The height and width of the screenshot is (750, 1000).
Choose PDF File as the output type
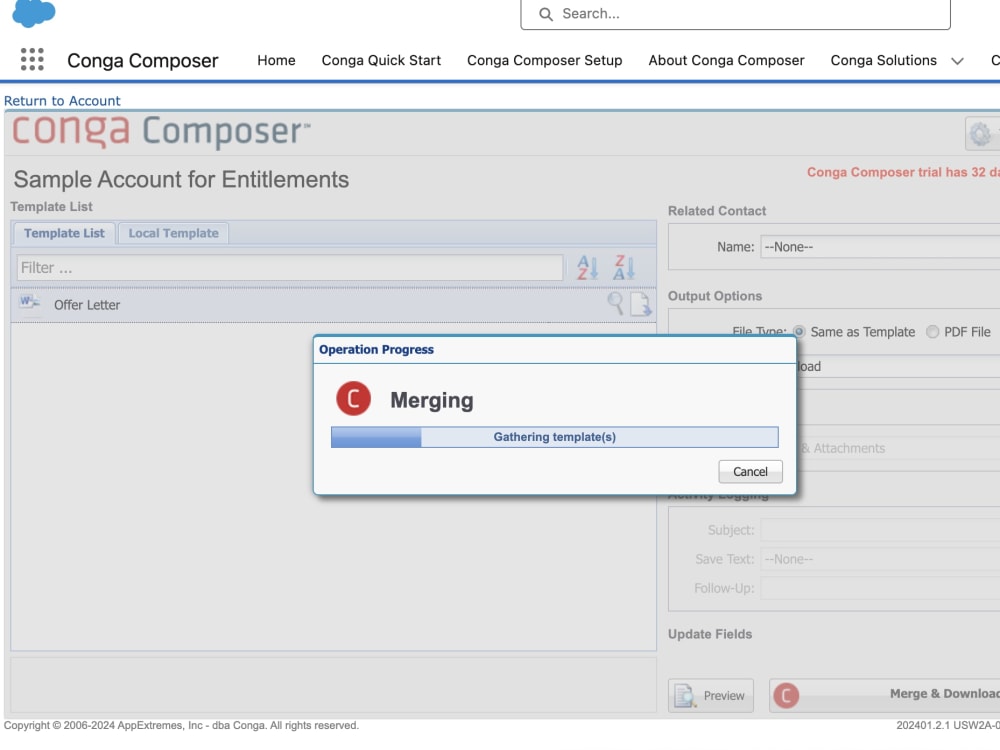tap(931, 331)
